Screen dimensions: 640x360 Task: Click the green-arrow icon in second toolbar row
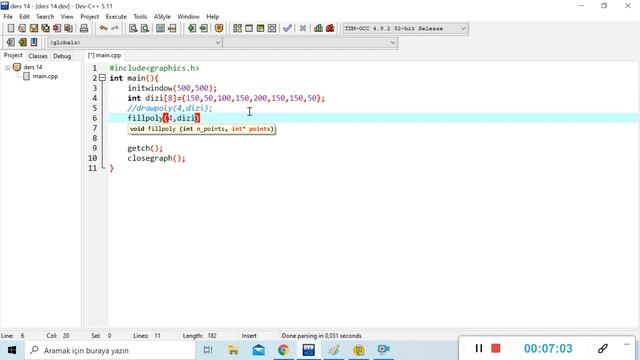pyautogui.click(x=22, y=42)
